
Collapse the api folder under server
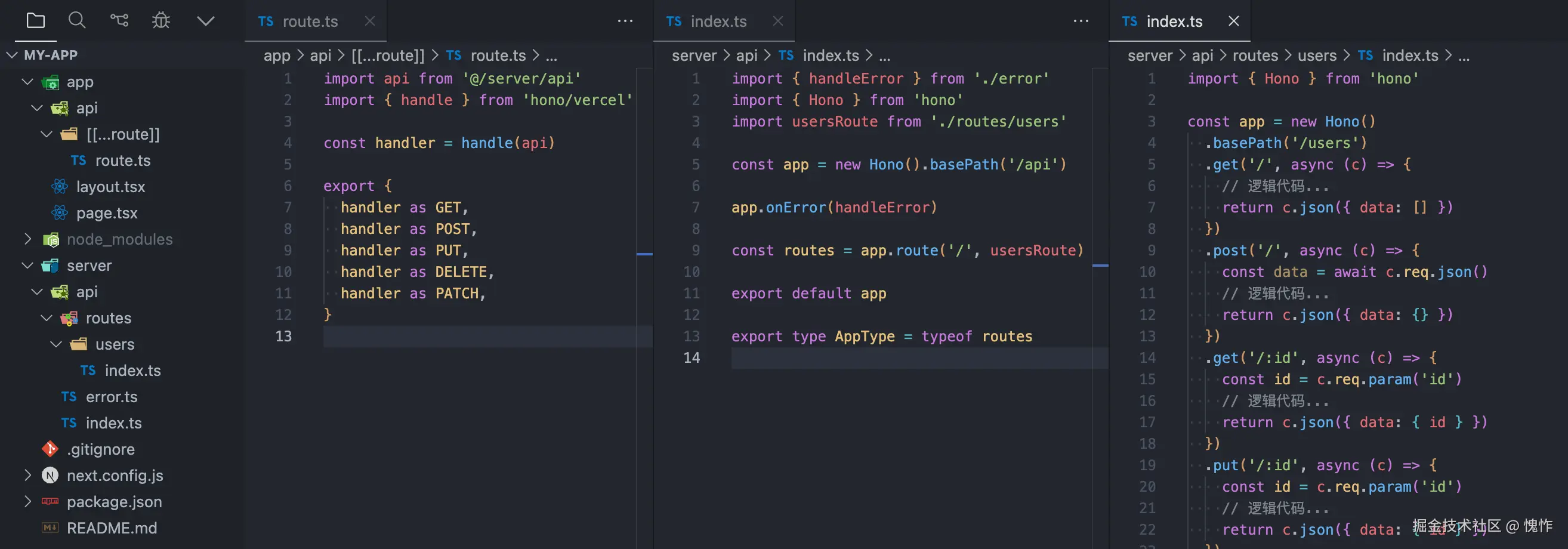37,292
